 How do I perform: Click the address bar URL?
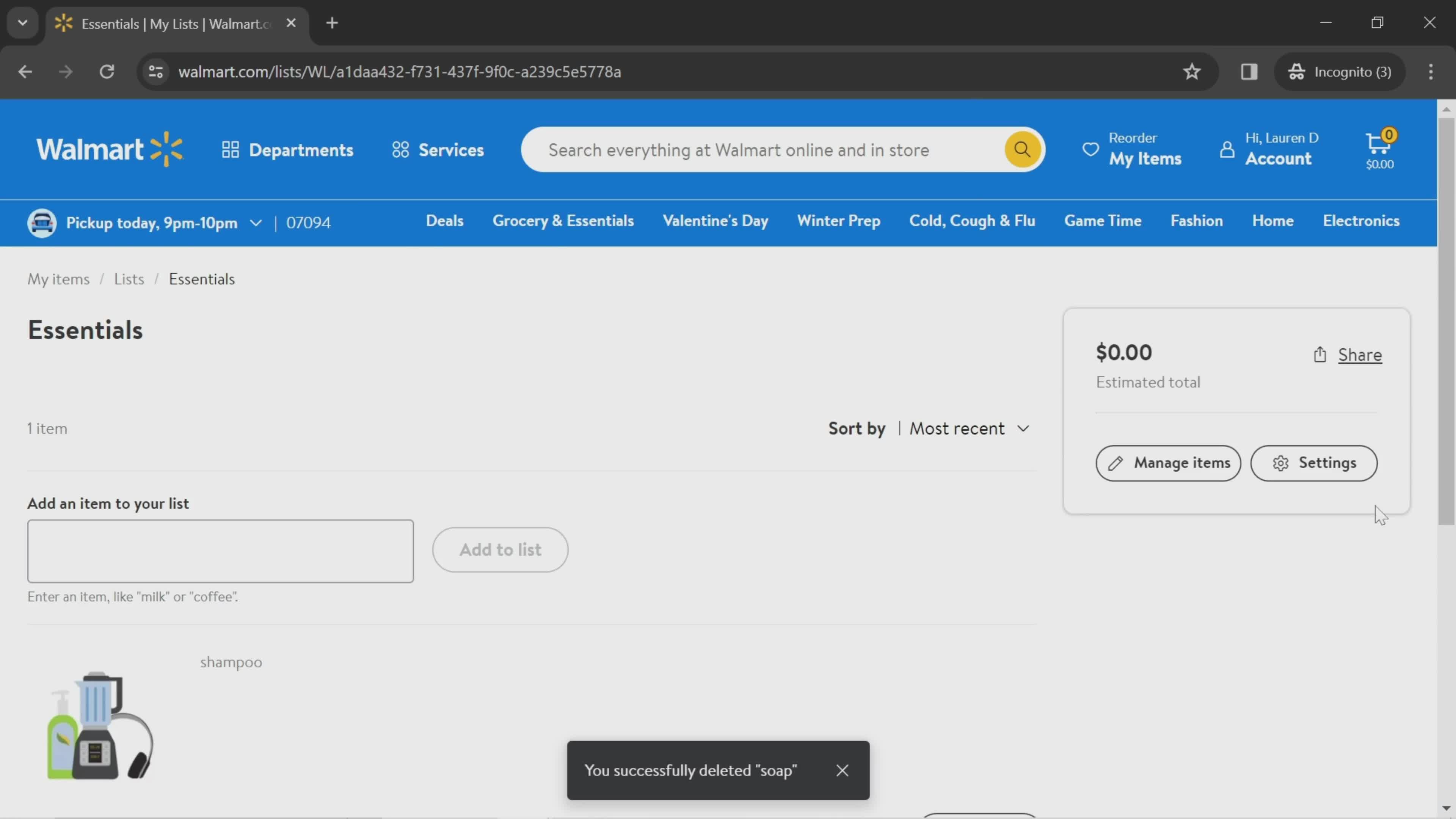(400, 72)
